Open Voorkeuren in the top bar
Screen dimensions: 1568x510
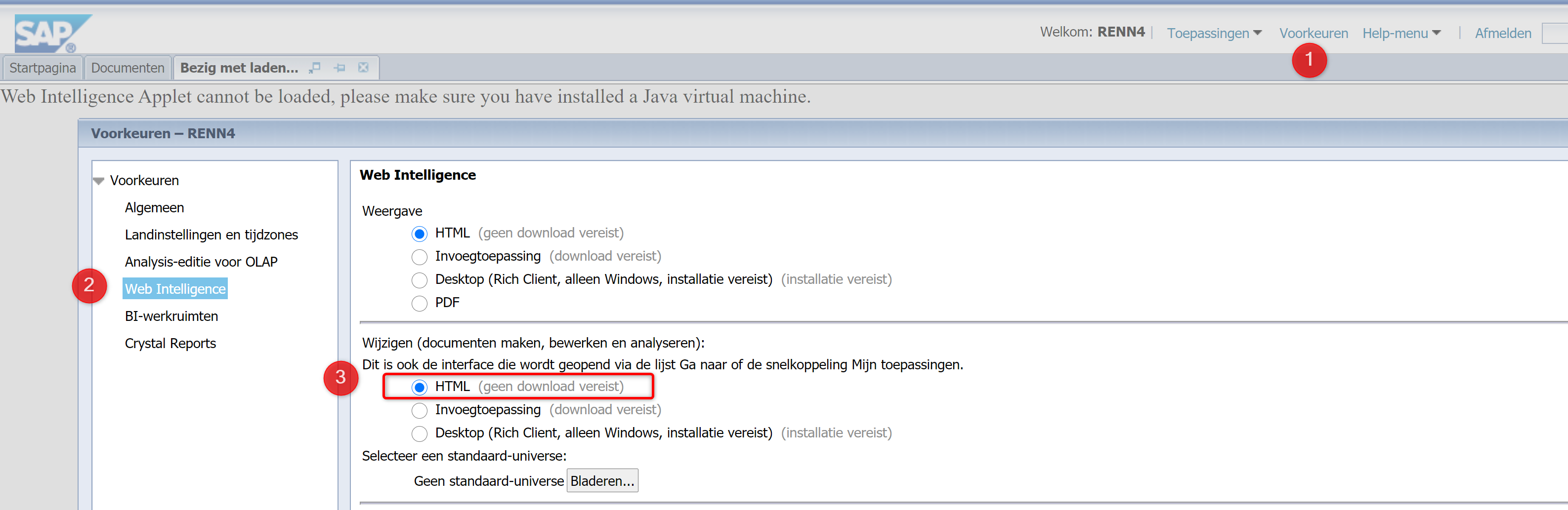click(x=1314, y=34)
